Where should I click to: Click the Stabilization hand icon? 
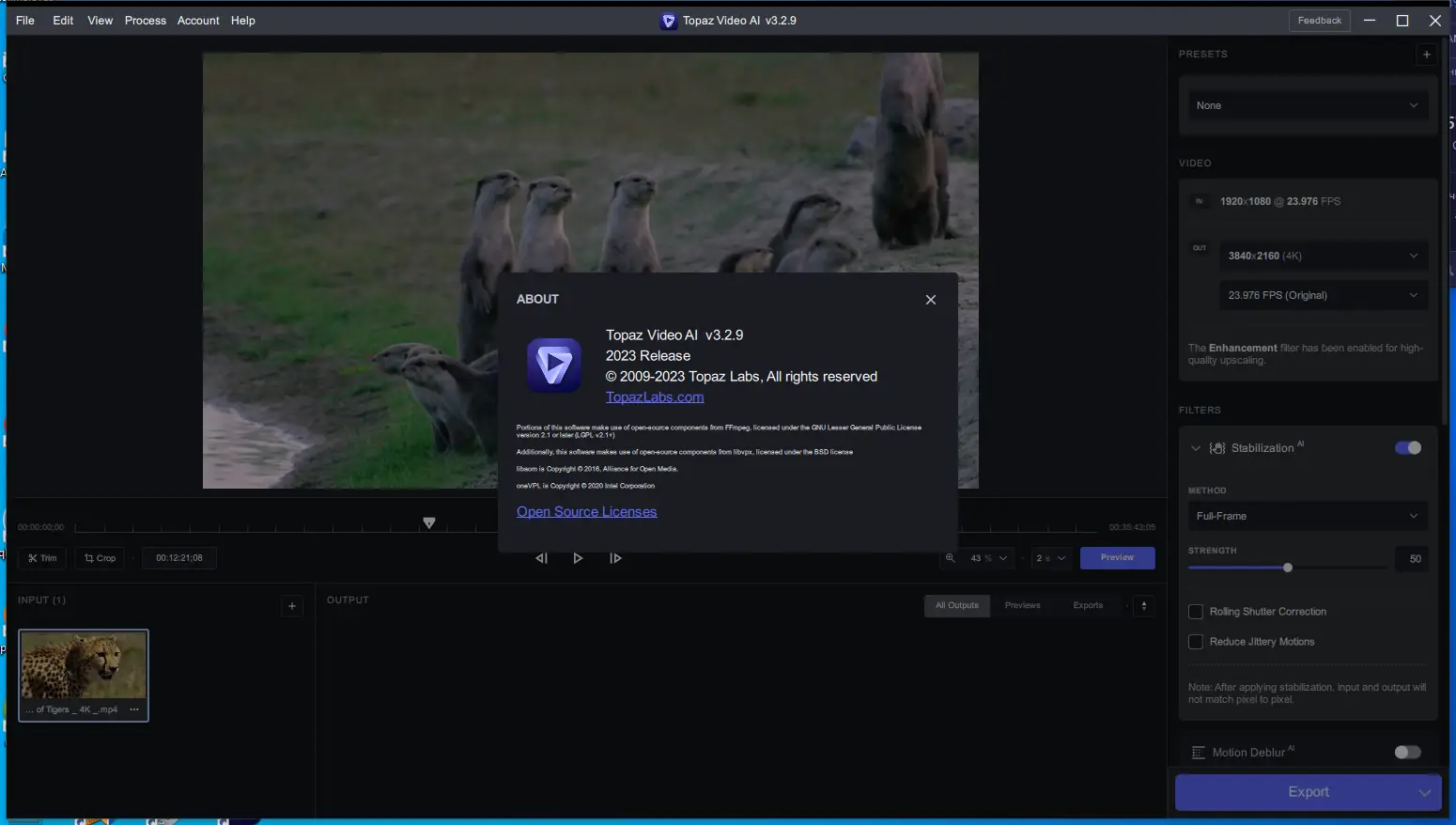click(1217, 448)
